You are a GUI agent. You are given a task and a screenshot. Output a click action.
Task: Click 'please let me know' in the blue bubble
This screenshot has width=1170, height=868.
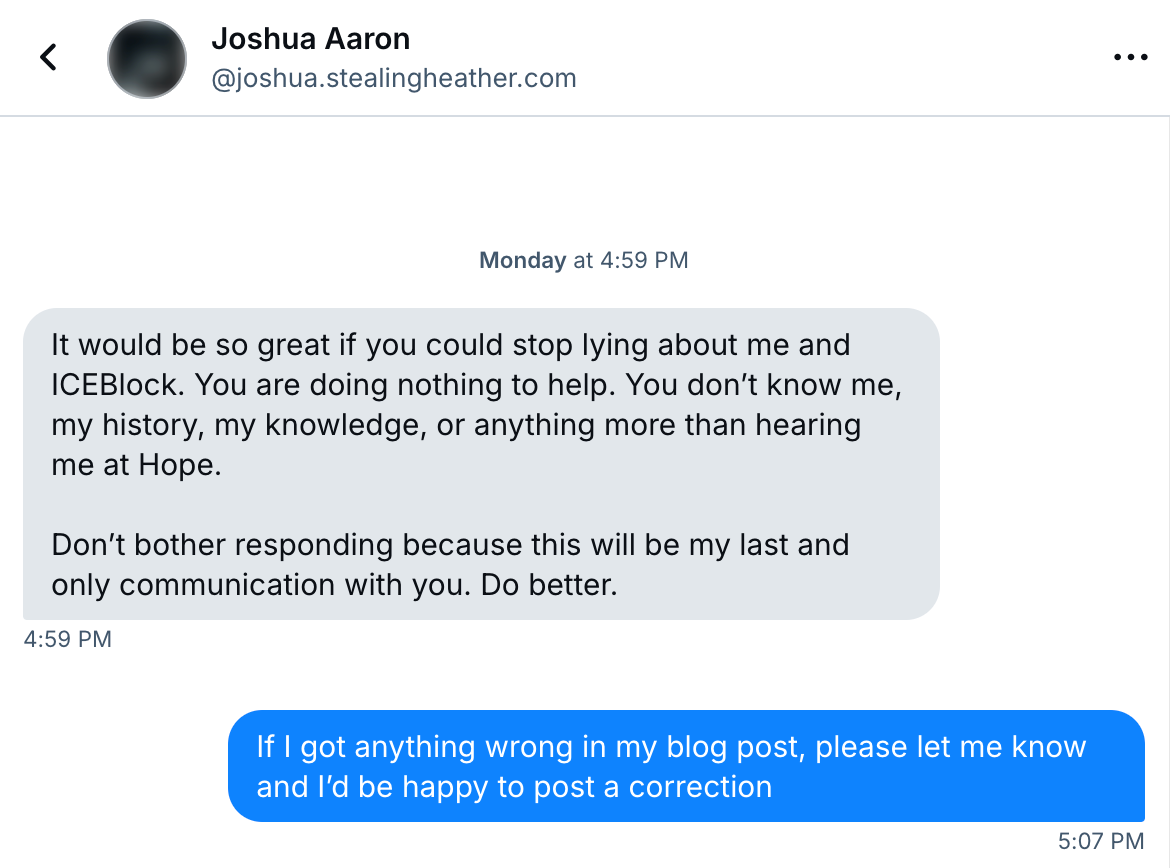coord(951,747)
